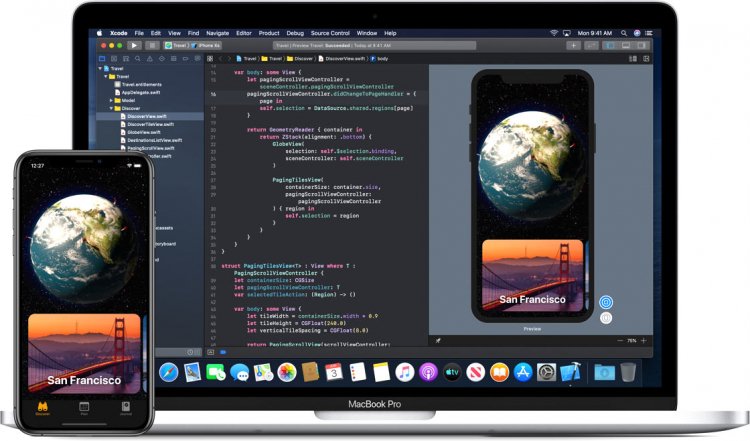Toggle the navigator panel visibility button
This screenshot has height=441, width=750.
[610, 45]
